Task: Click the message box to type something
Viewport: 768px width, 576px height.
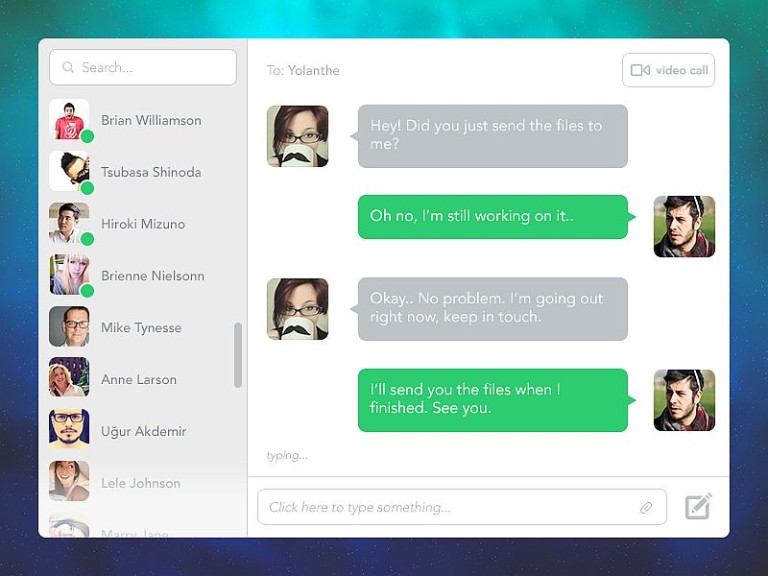Action: tap(462, 507)
